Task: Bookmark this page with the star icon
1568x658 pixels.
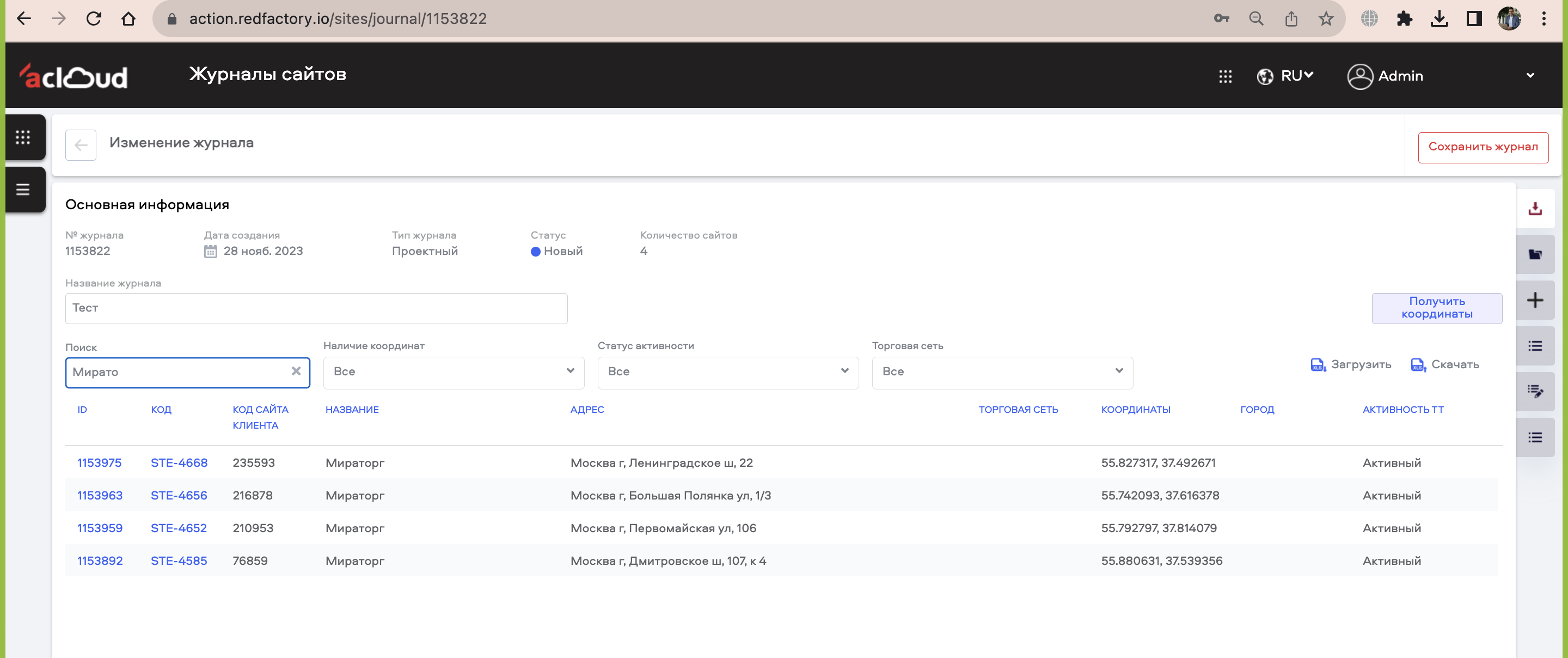Action: [x=1326, y=19]
